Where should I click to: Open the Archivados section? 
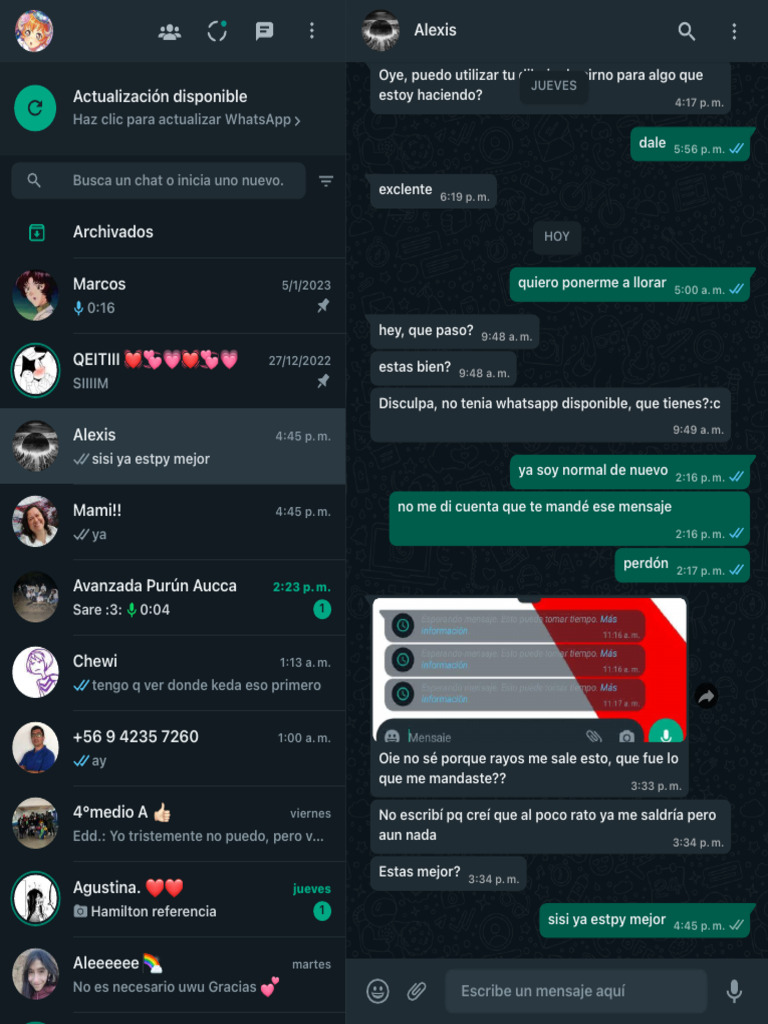[173, 232]
